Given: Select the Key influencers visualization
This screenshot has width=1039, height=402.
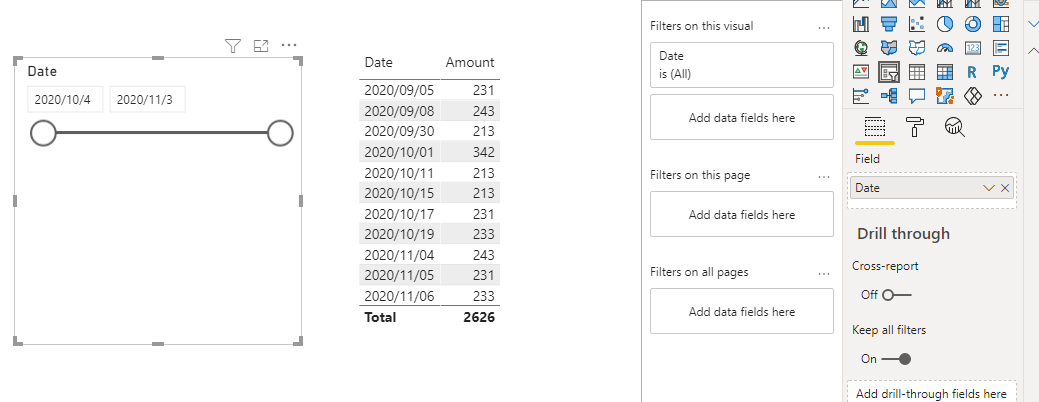Looking at the screenshot, I should [x=861, y=95].
